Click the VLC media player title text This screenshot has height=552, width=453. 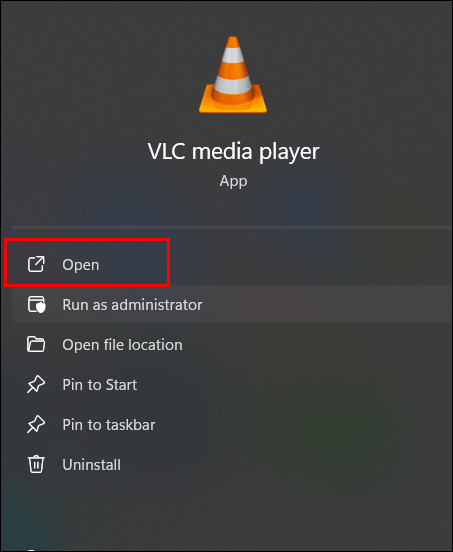coord(233,152)
